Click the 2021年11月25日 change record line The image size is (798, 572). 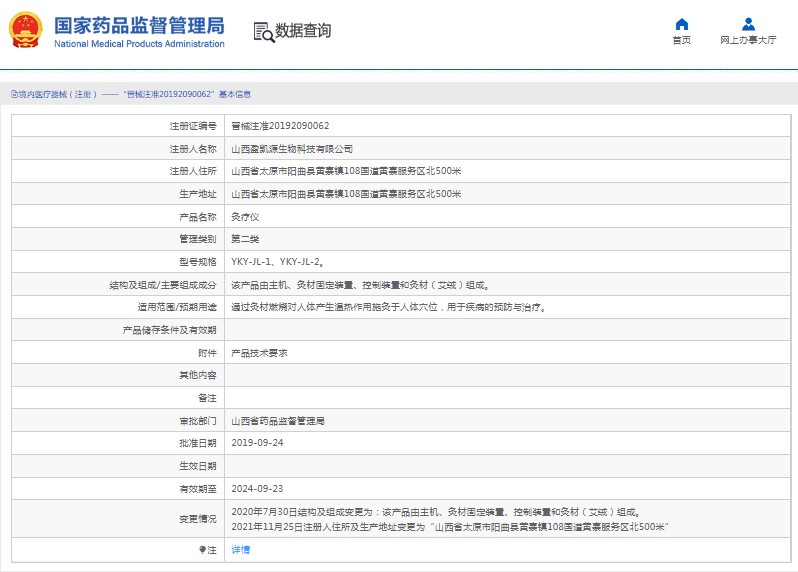coord(450,527)
